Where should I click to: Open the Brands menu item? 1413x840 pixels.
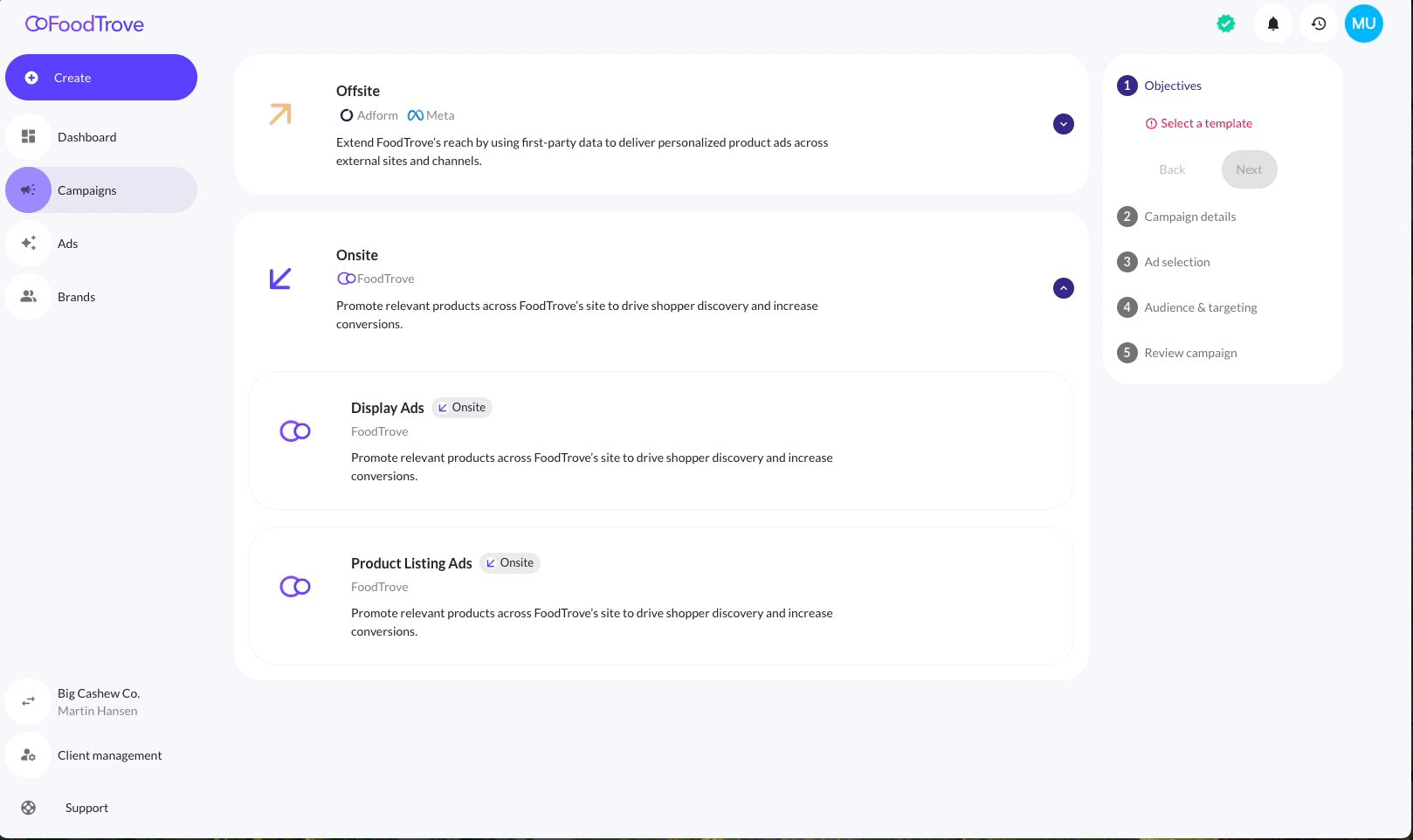pos(101,297)
